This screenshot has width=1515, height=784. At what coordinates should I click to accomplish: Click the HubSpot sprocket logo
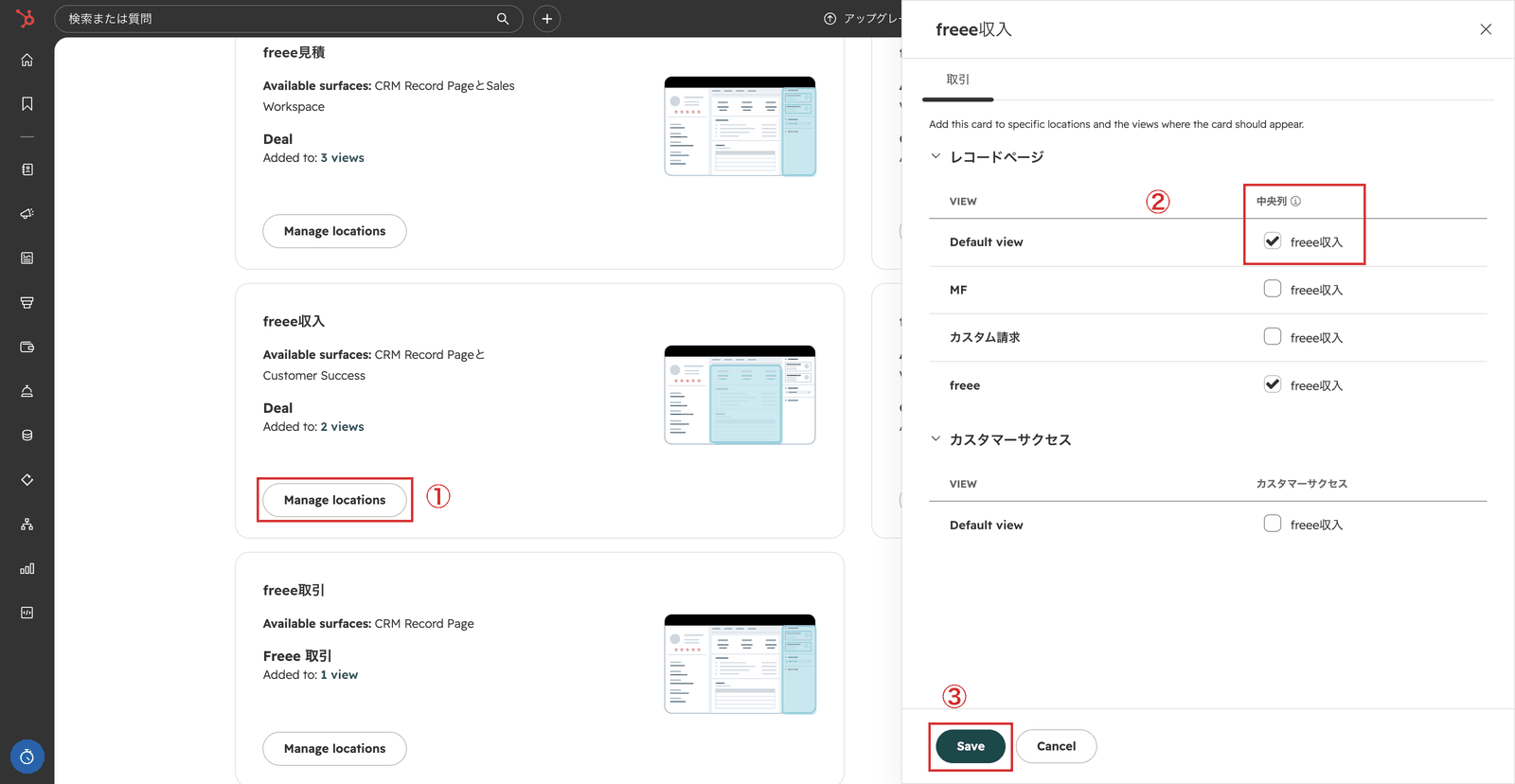point(26,18)
